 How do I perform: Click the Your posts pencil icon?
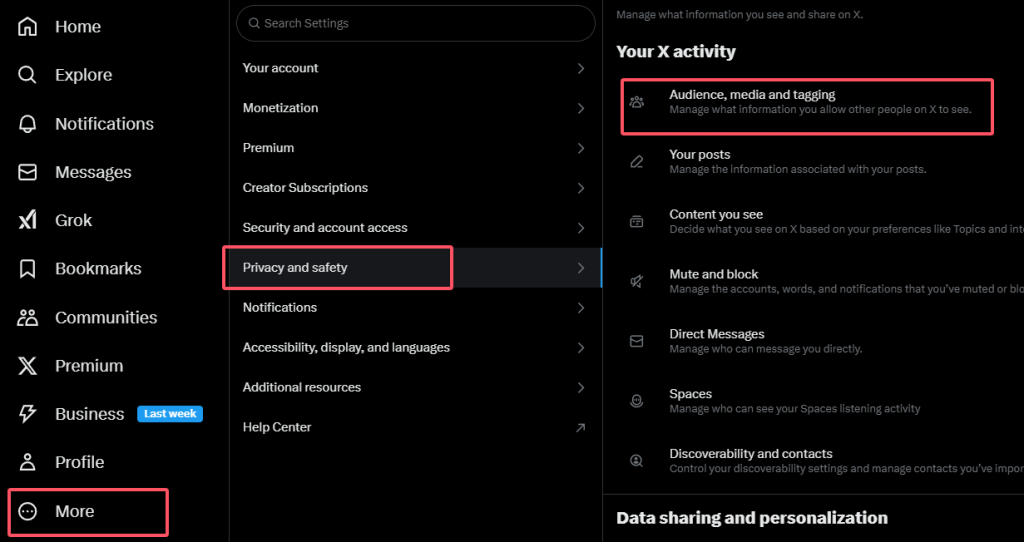637,162
